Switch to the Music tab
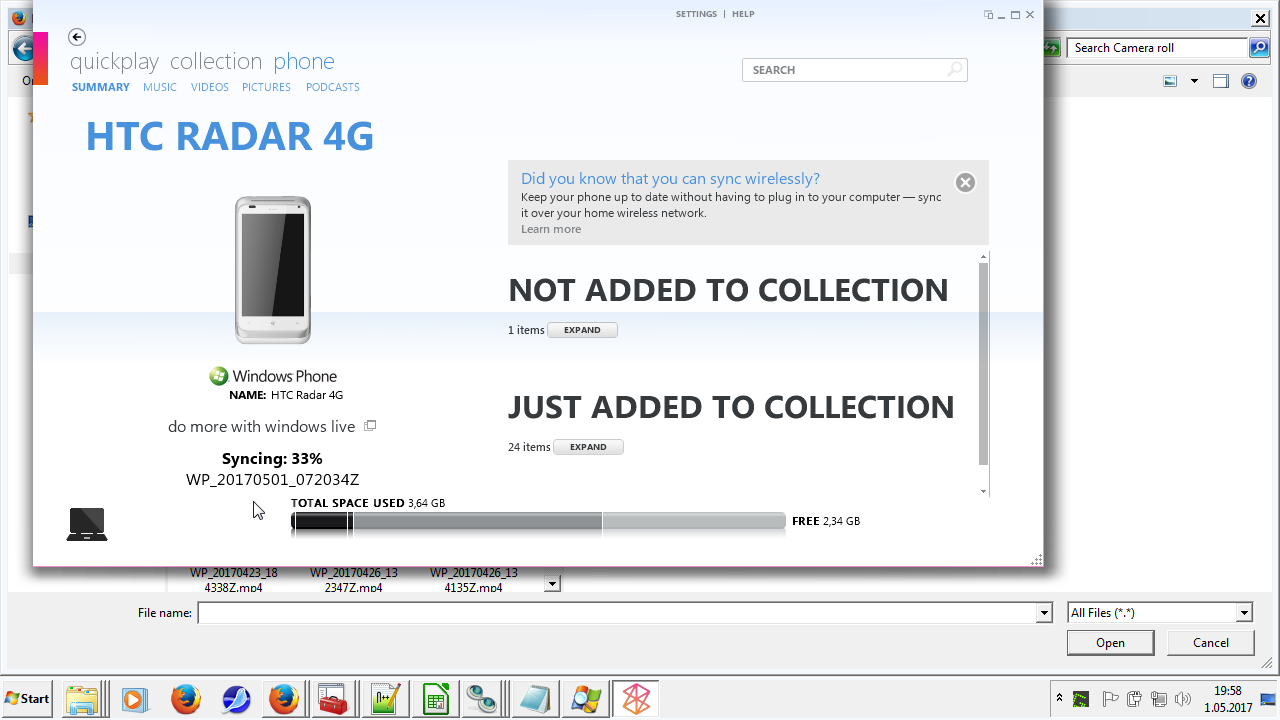The width and height of the screenshot is (1280, 720). tap(160, 87)
